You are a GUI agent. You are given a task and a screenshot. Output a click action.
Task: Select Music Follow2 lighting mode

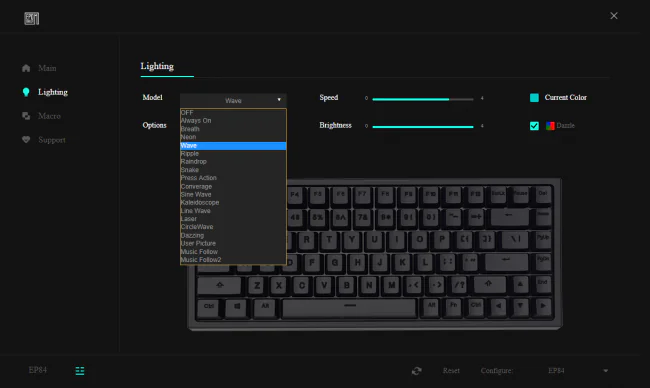point(233,260)
